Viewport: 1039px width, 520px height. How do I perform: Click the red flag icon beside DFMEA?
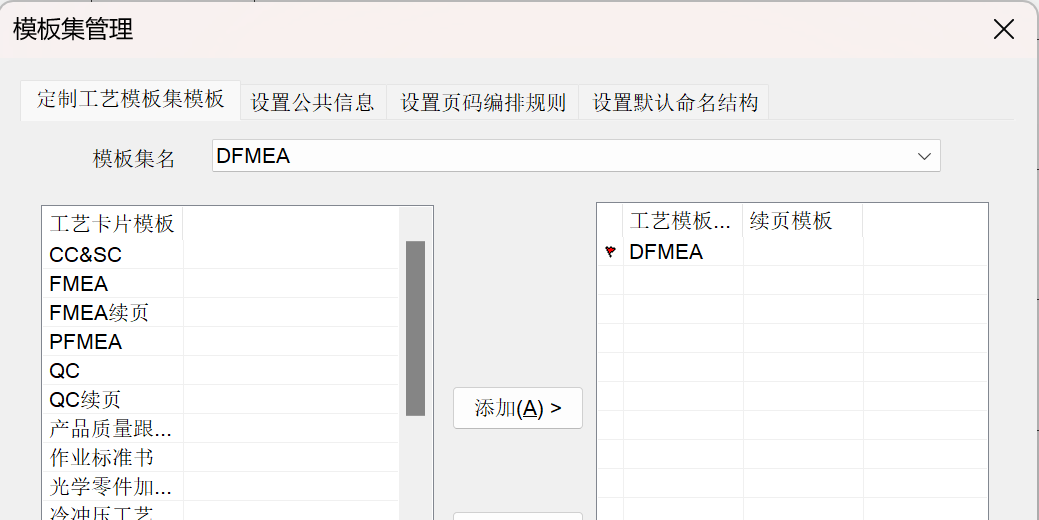tap(610, 252)
